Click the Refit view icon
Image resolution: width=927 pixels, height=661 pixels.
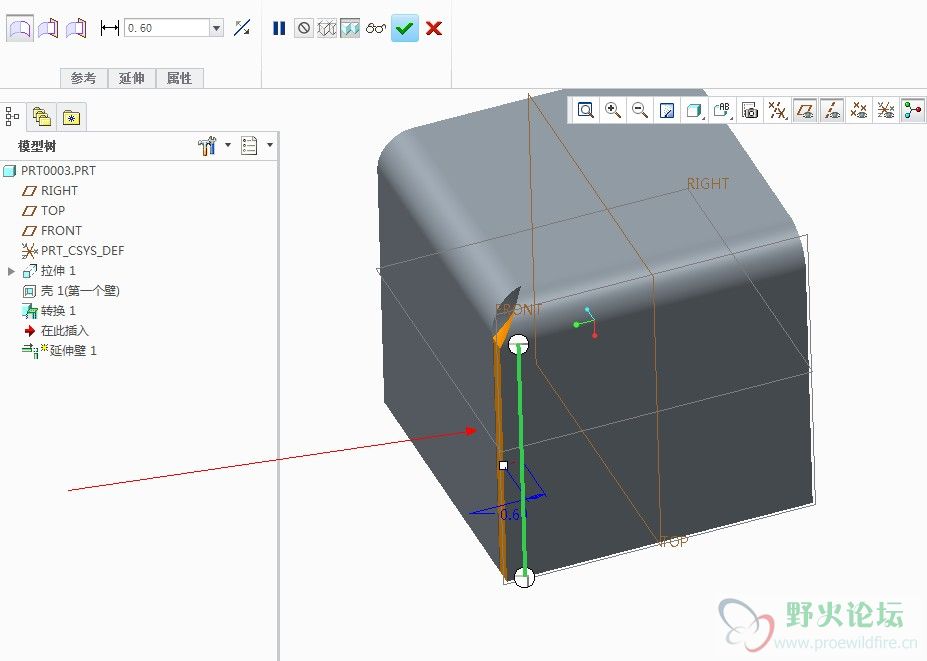pos(585,111)
